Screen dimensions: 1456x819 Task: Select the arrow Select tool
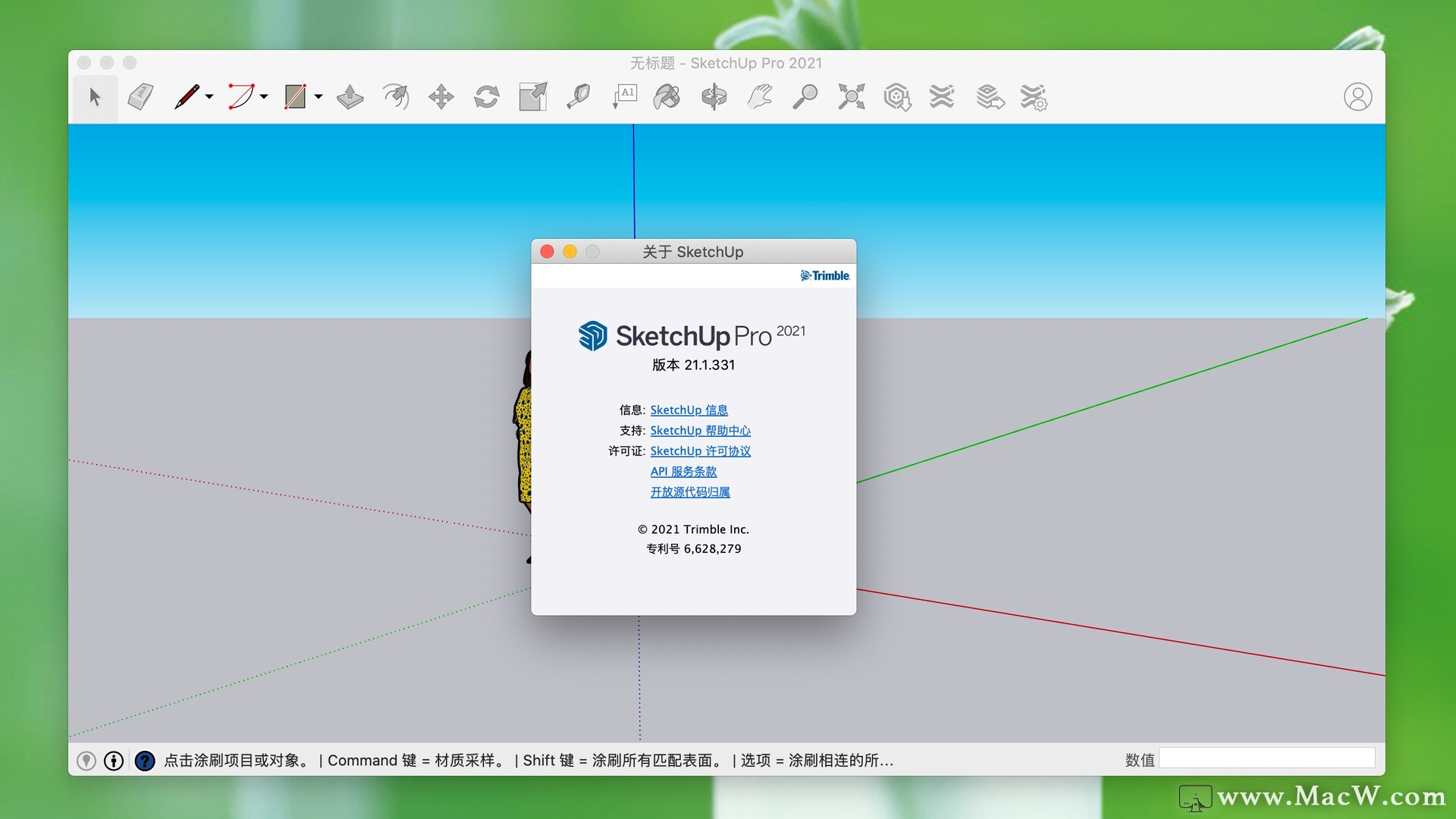coord(95,97)
